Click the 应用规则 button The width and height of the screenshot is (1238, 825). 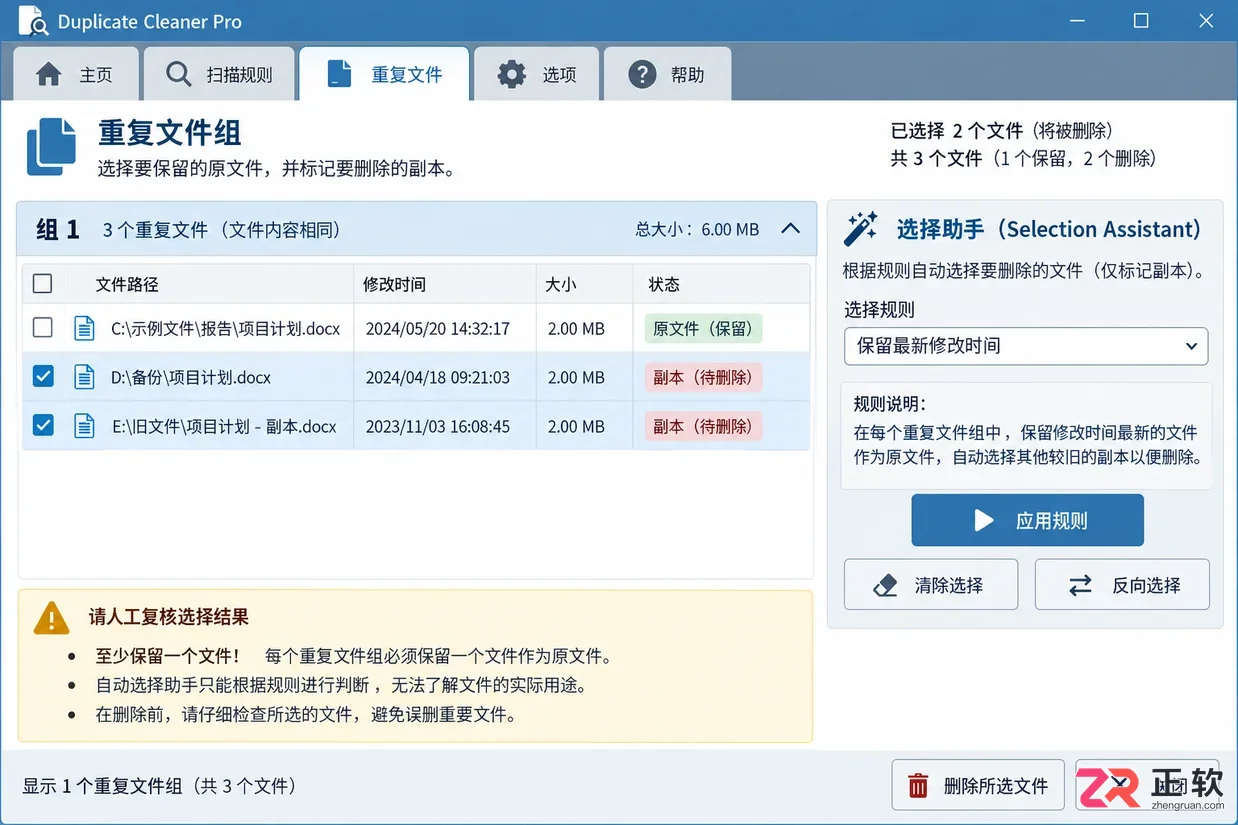[x=1027, y=520]
